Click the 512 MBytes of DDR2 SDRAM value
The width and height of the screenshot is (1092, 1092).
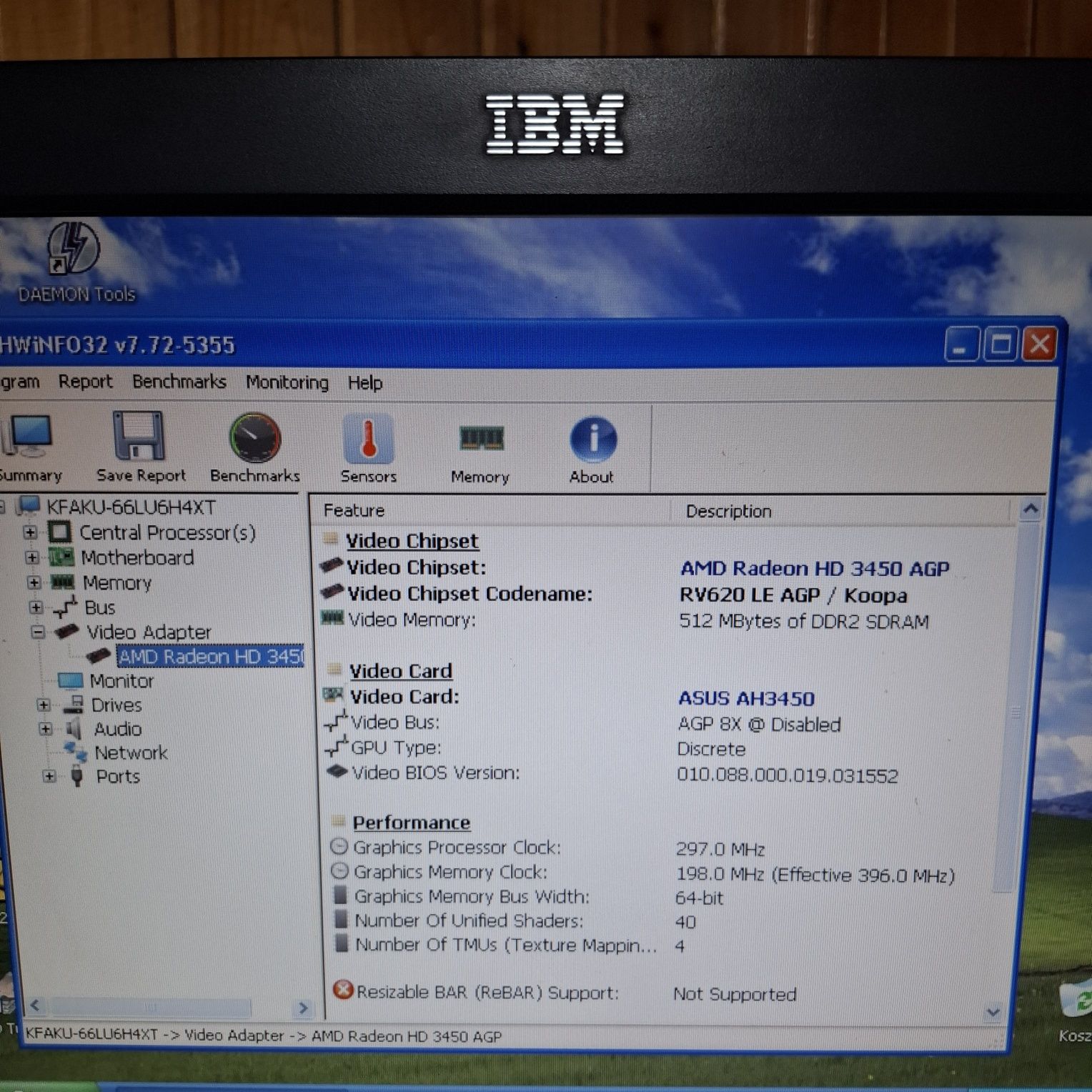804,621
